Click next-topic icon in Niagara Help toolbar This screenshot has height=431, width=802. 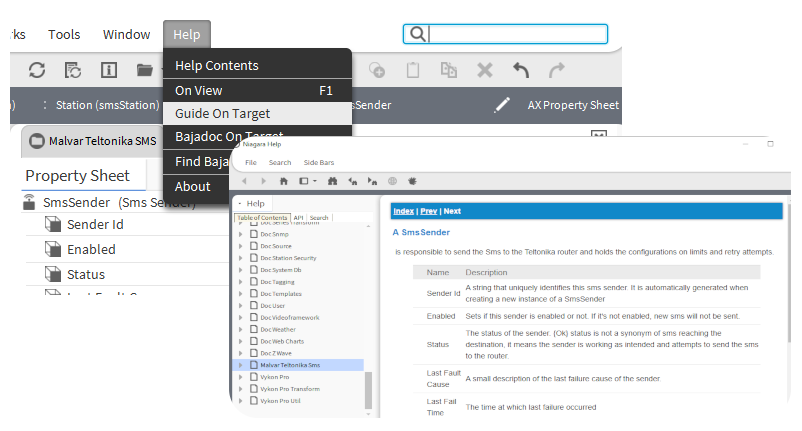pyautogui.click(x=372, y=181)
